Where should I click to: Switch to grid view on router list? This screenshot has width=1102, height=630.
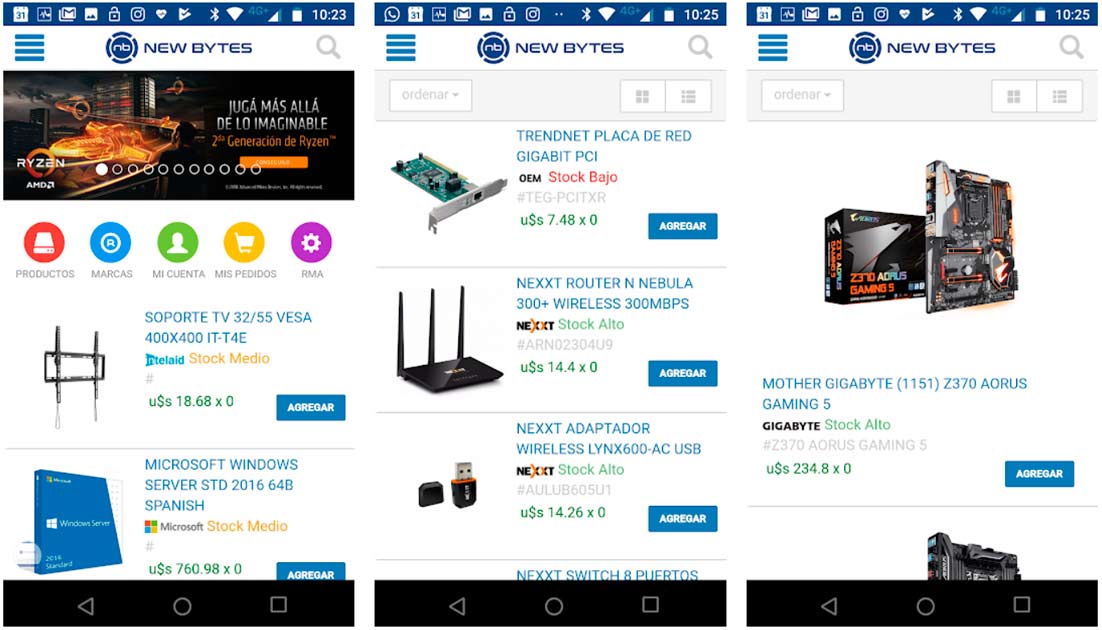(x=642, y=96)
